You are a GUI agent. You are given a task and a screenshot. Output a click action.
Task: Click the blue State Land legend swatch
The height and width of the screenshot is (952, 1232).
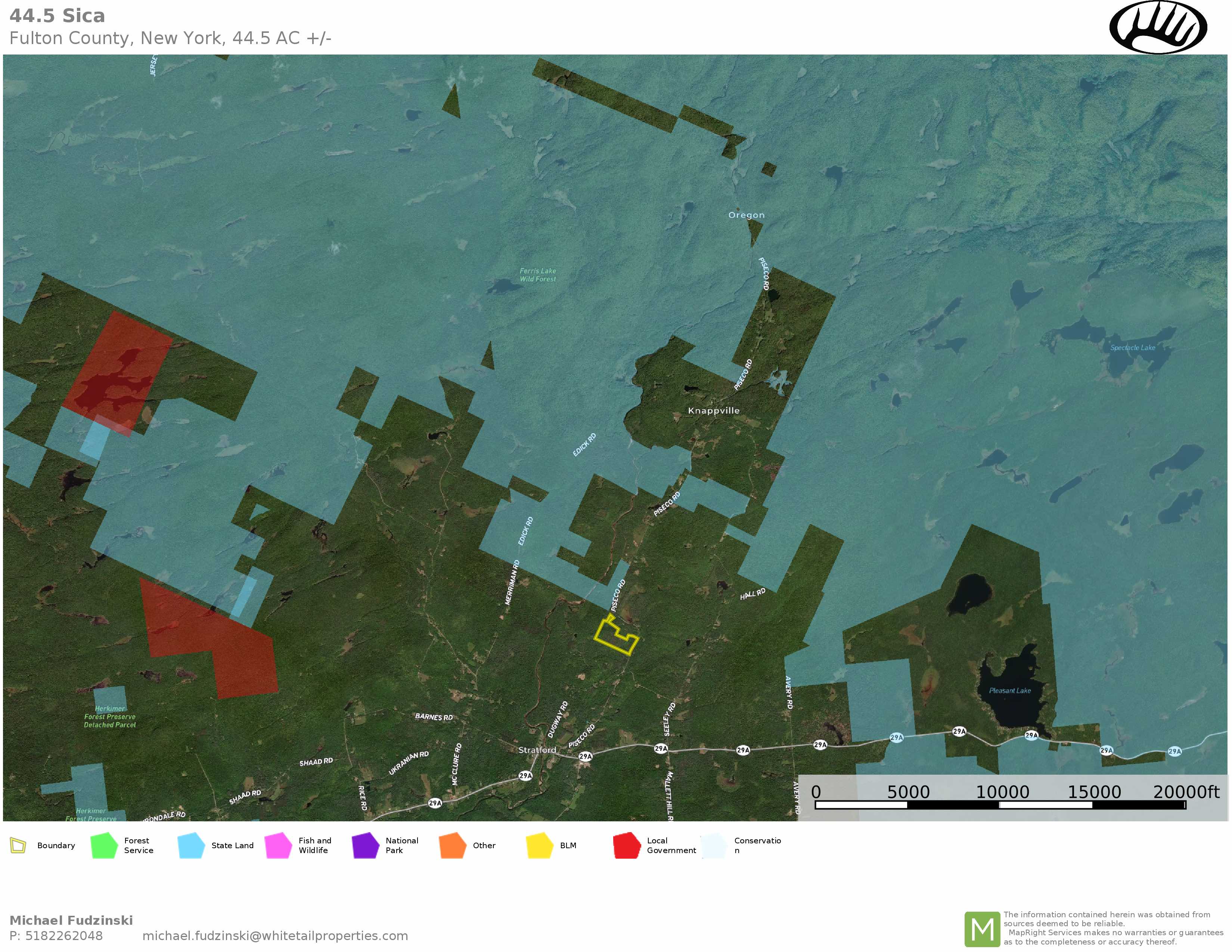(x=191, y=845)
